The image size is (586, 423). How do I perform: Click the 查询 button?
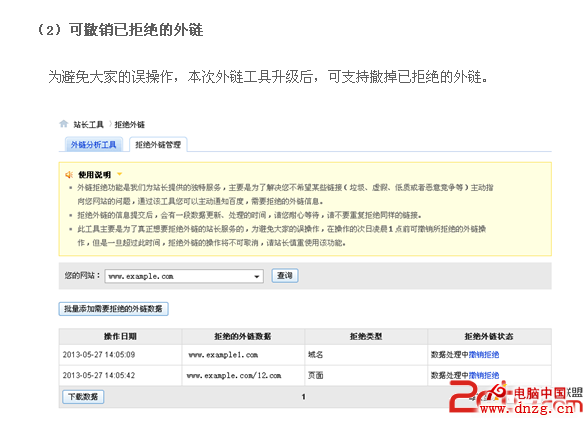pos(285,276)
